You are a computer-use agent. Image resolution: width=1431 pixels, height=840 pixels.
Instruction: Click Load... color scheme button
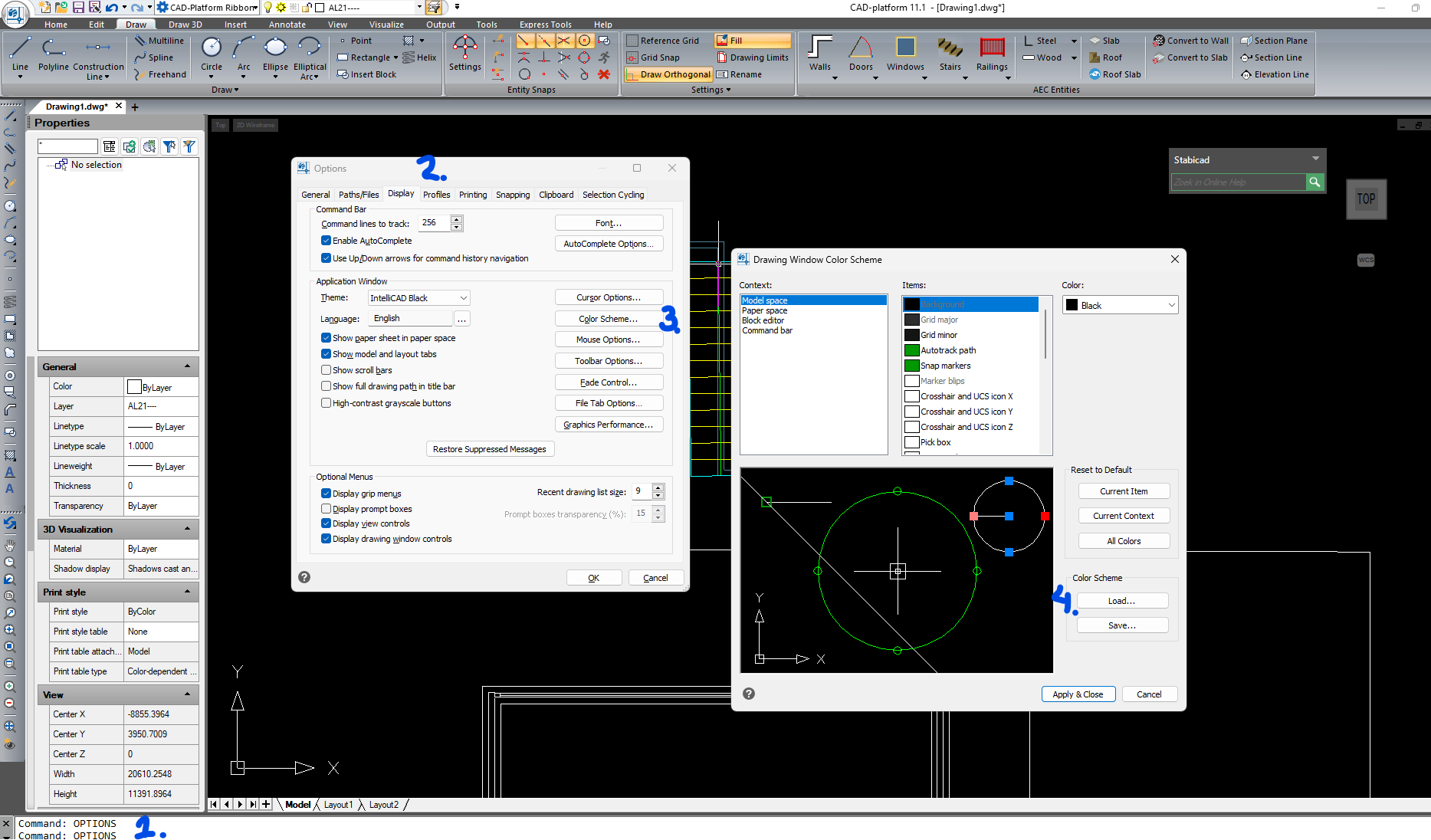pos(1122,601)
